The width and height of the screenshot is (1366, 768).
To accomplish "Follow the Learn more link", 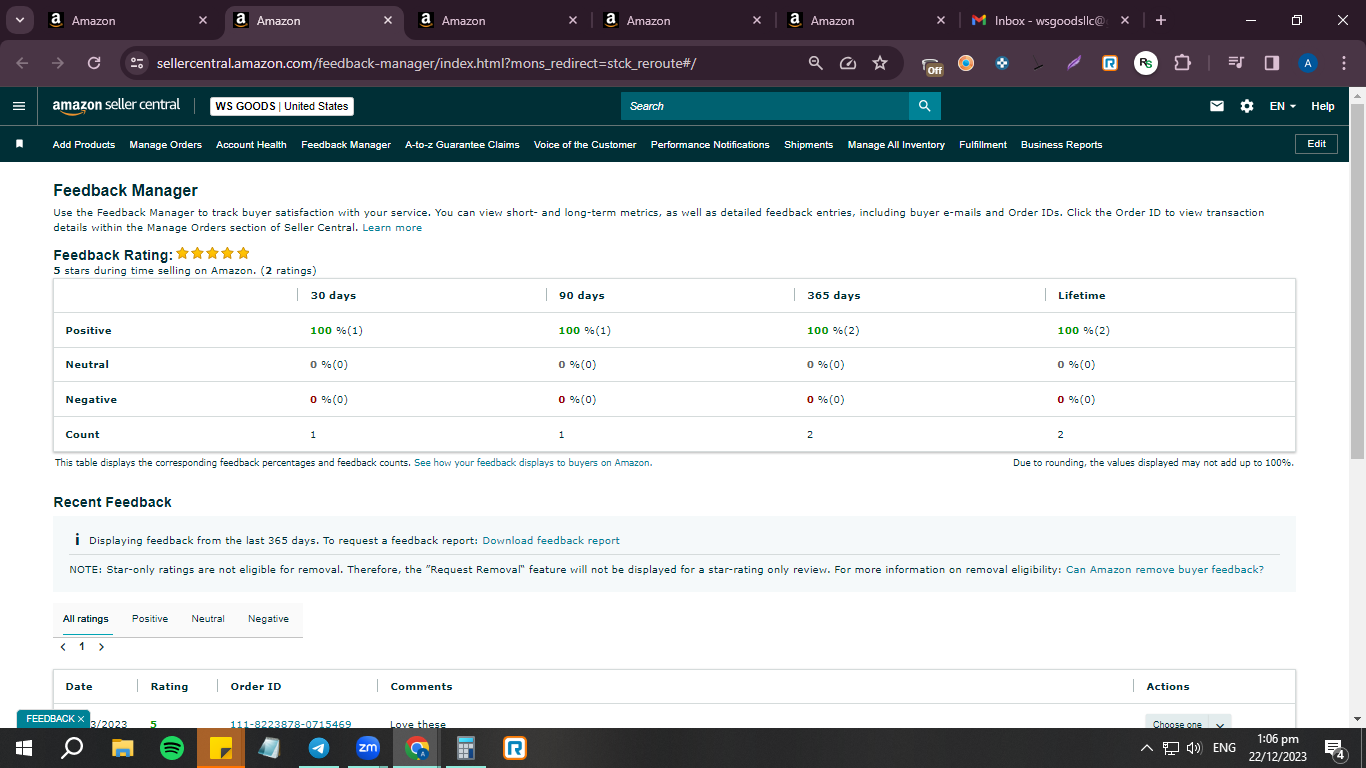I will pyautogui.click(x=392, y=228).
